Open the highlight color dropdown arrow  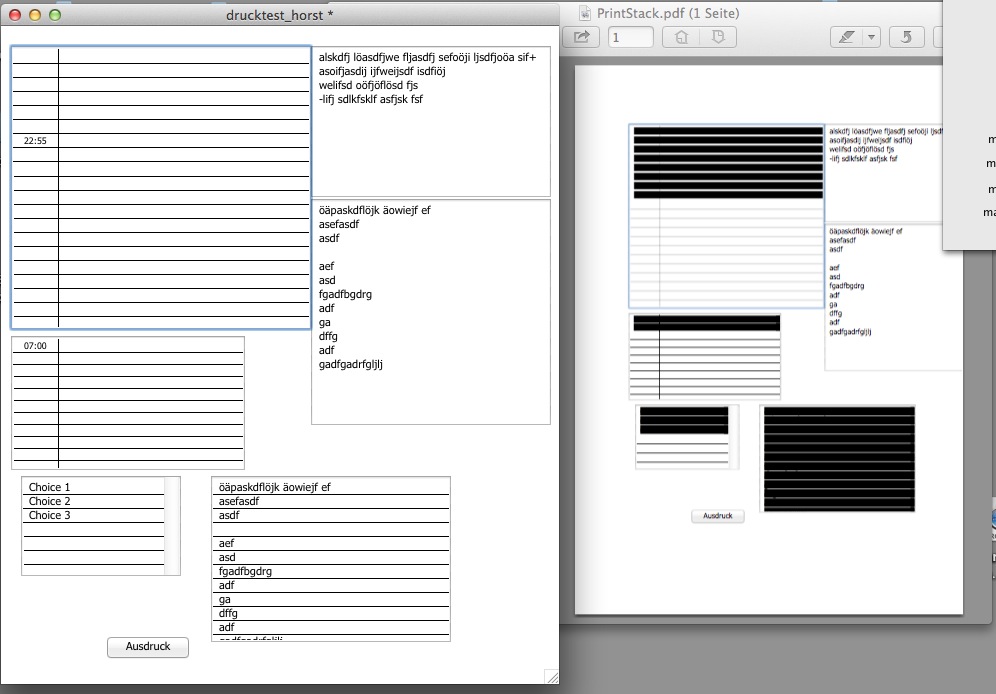871,37
